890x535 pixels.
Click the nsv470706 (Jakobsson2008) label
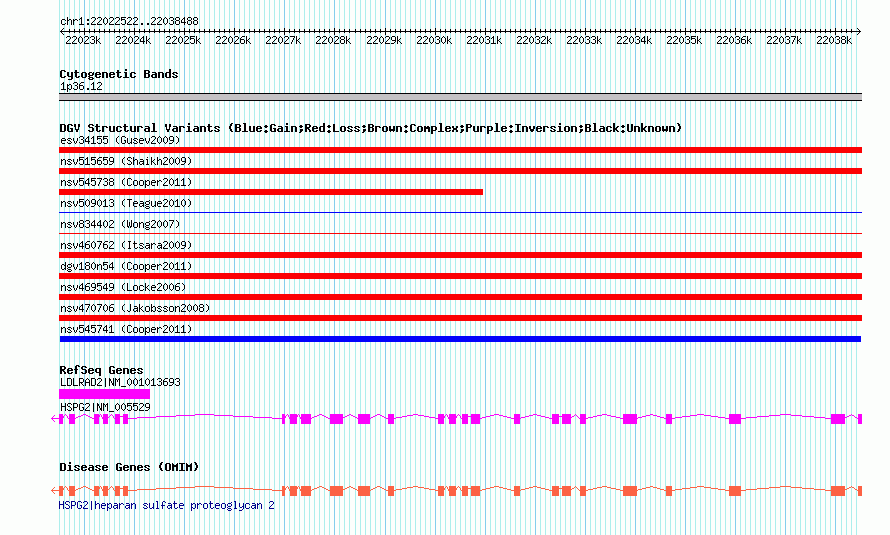click(135, 308)
